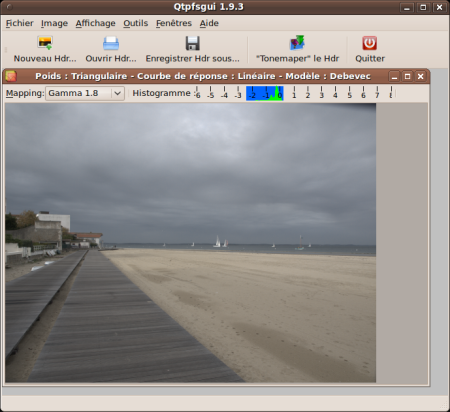Image resolution: width=450 pixels, height=412 pixels.
Task: Click the Nouveau Hdr toolbar icon
Action: coord(45,43)
